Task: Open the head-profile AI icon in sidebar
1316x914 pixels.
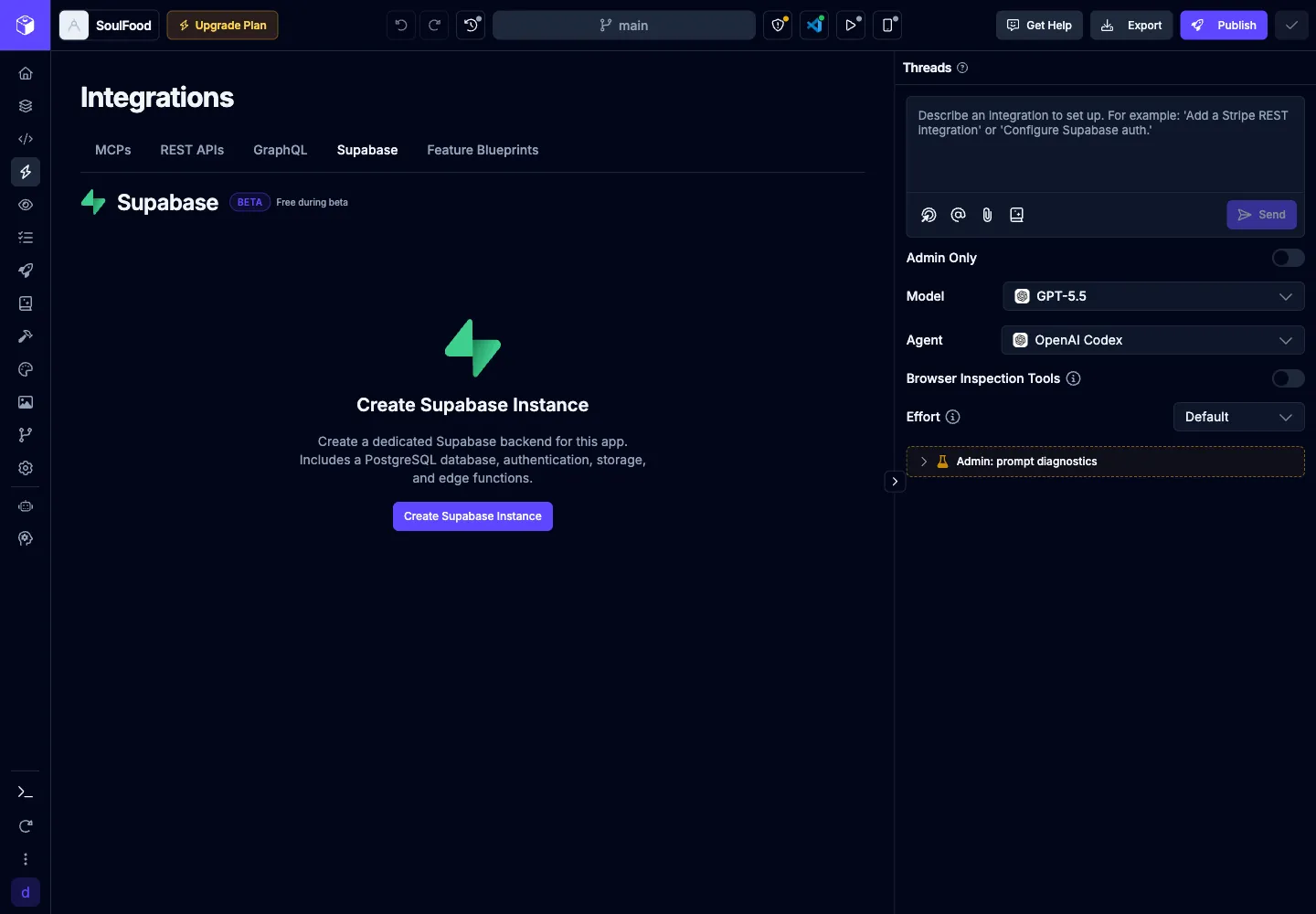Action: click(x=26, y=539)
